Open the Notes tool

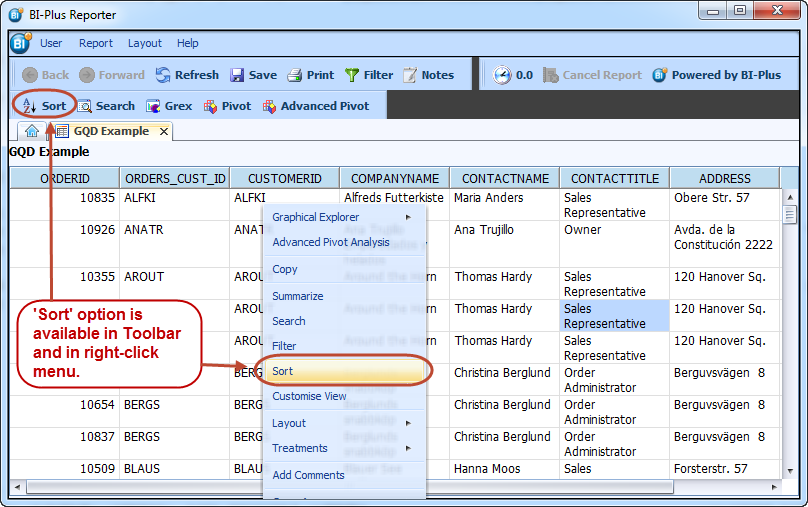[x=411, y=75]
